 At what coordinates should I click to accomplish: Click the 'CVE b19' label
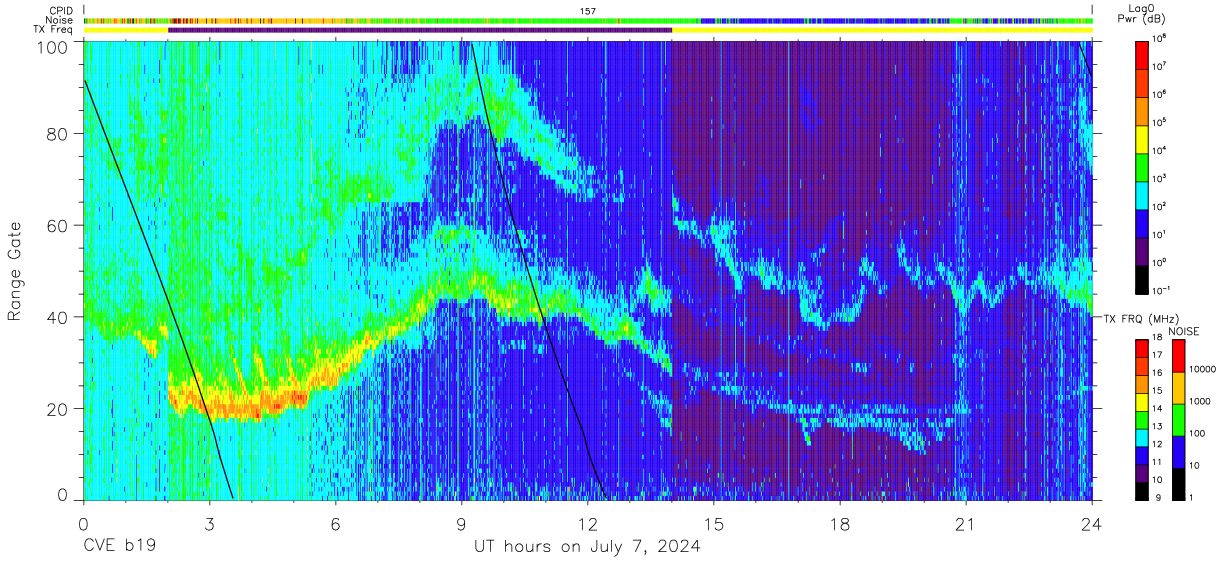pyautogui.click(x=119, y=547)
